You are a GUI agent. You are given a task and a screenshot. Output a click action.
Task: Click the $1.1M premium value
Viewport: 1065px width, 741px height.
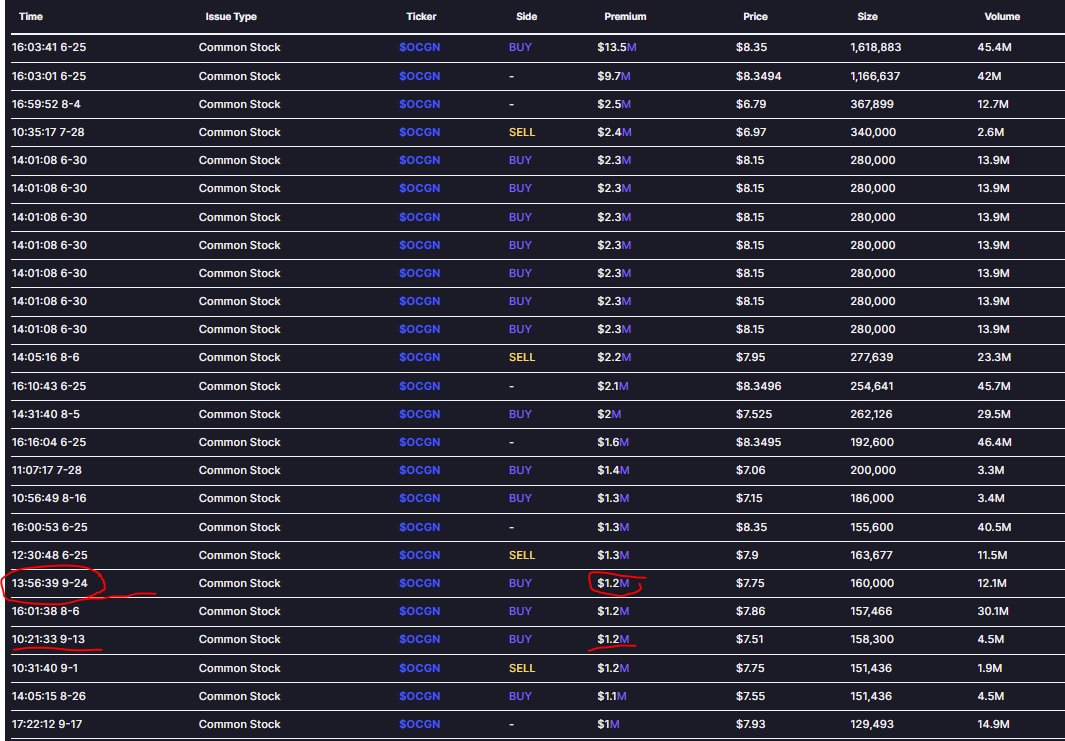click(611, 696)
